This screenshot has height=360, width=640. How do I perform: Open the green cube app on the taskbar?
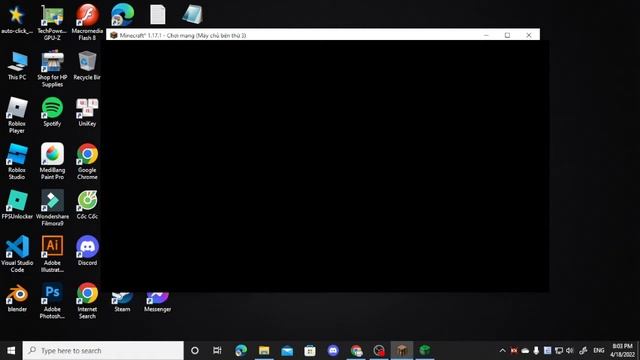click(x=425, y=350)
